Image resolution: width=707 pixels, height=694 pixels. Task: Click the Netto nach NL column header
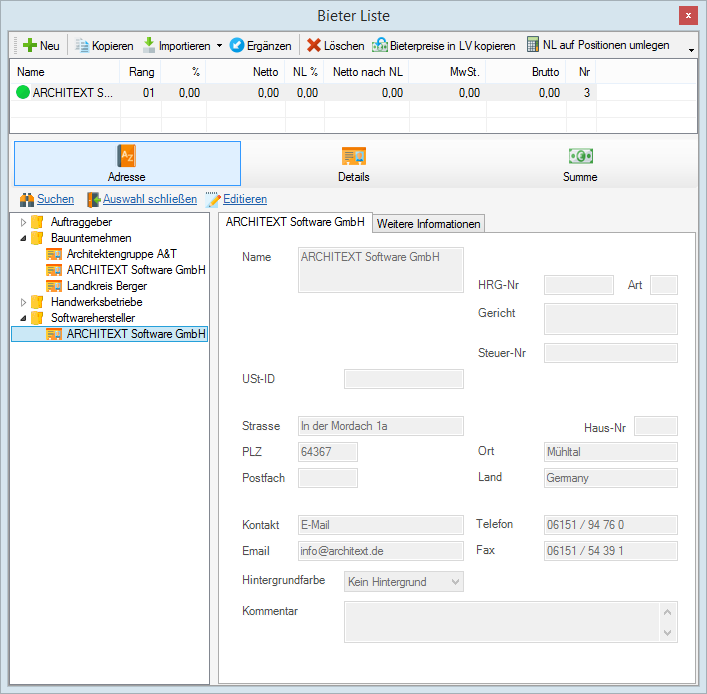tap(366, 72)
